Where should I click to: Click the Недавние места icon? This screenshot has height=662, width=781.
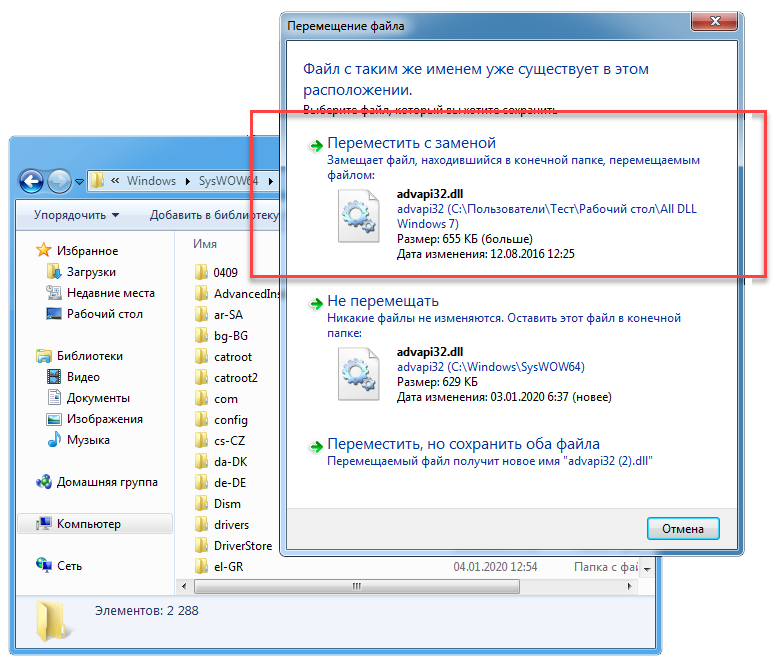click(x=53, y=292)
